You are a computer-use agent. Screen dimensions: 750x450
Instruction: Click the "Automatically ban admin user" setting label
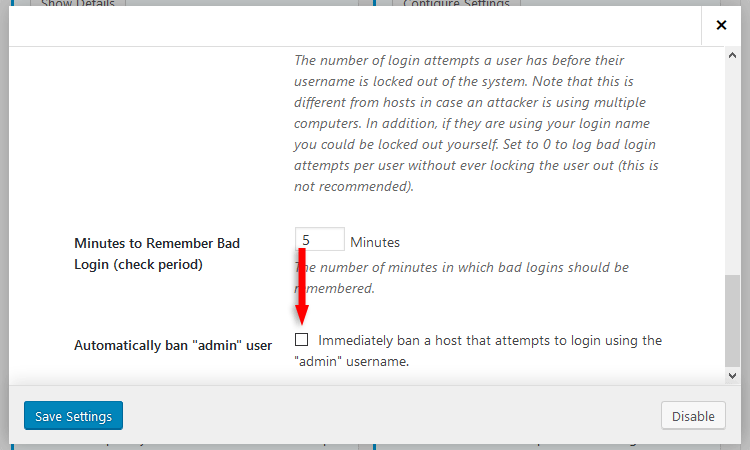pos(173,345)
